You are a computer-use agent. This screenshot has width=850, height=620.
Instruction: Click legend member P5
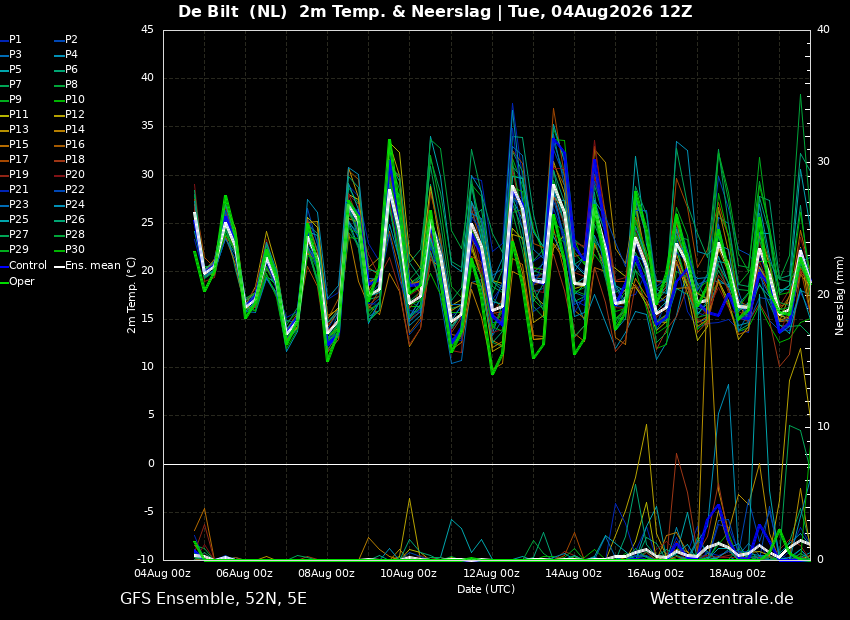coord(11,69)
